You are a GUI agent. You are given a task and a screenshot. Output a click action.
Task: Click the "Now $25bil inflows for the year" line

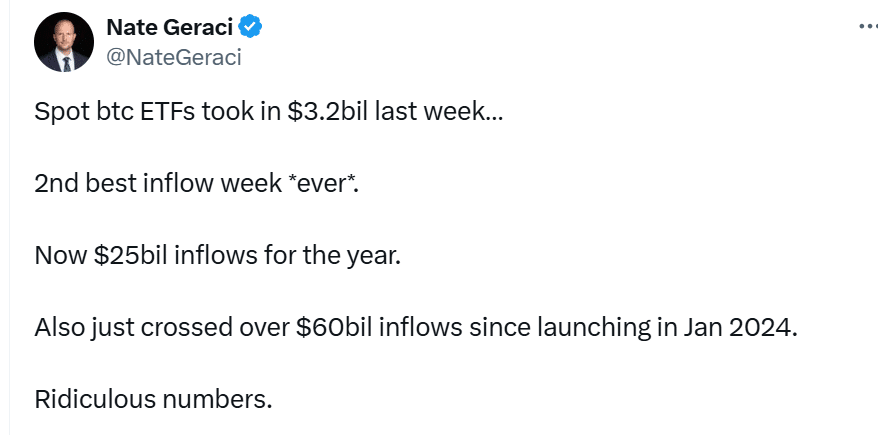[x=217, y=255]
